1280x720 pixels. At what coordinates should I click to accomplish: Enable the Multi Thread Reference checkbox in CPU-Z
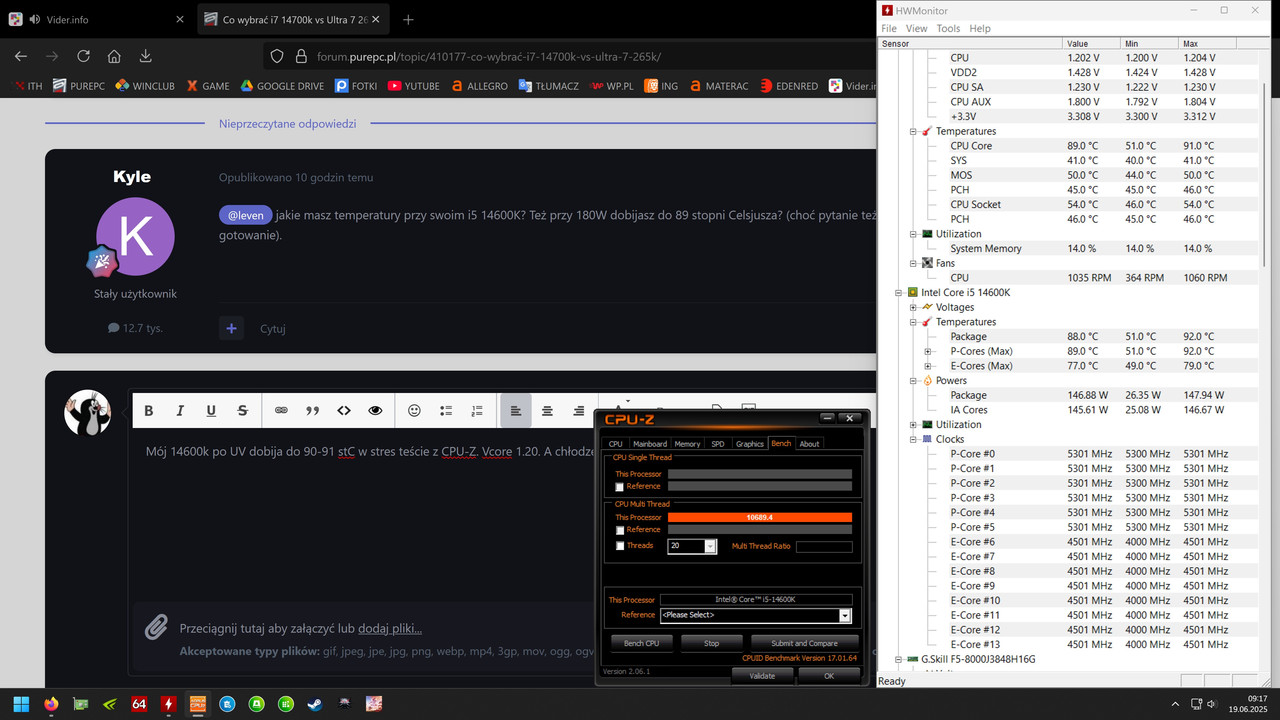tap(620, 530)
